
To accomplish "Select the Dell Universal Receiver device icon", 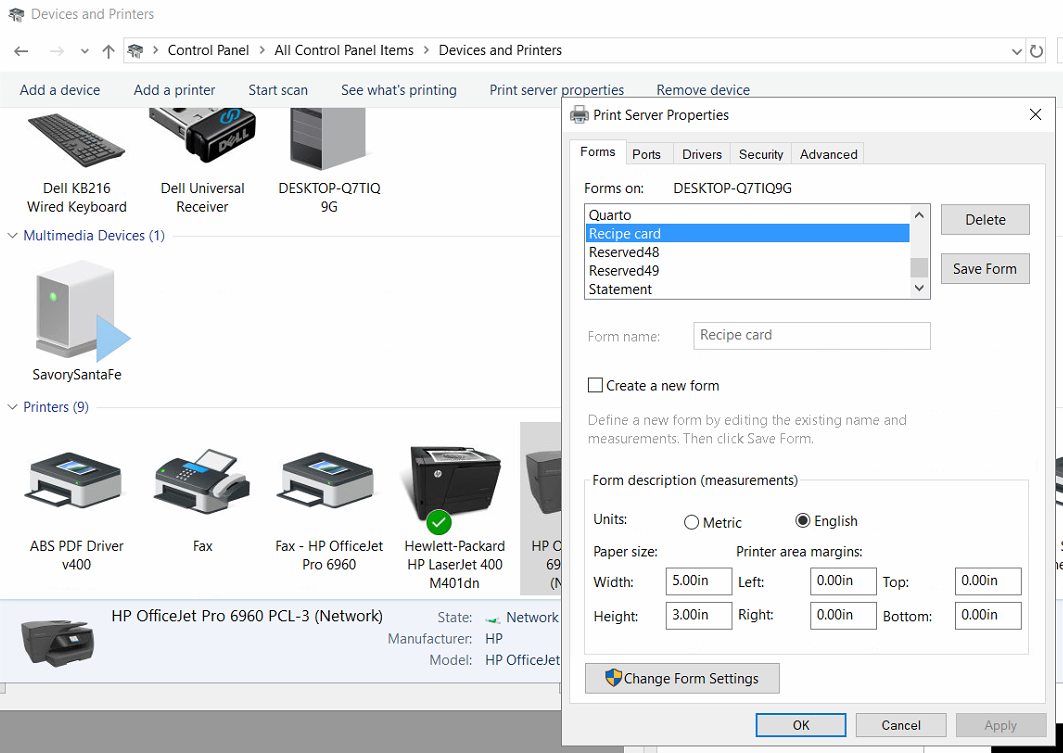I will 202,136.
